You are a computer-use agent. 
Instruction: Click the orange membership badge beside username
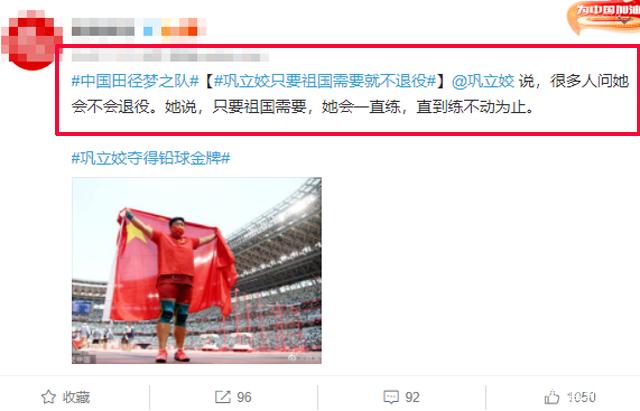(180, 29)
